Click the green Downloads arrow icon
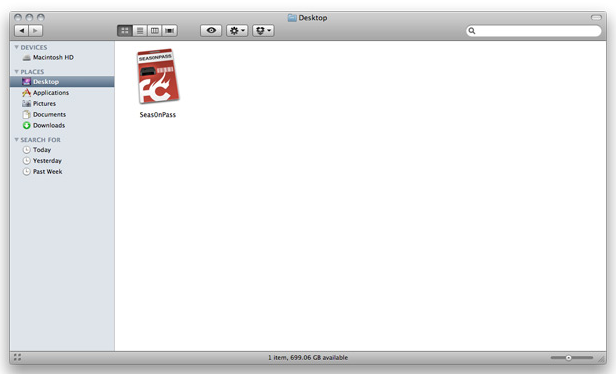 [26, 126]
